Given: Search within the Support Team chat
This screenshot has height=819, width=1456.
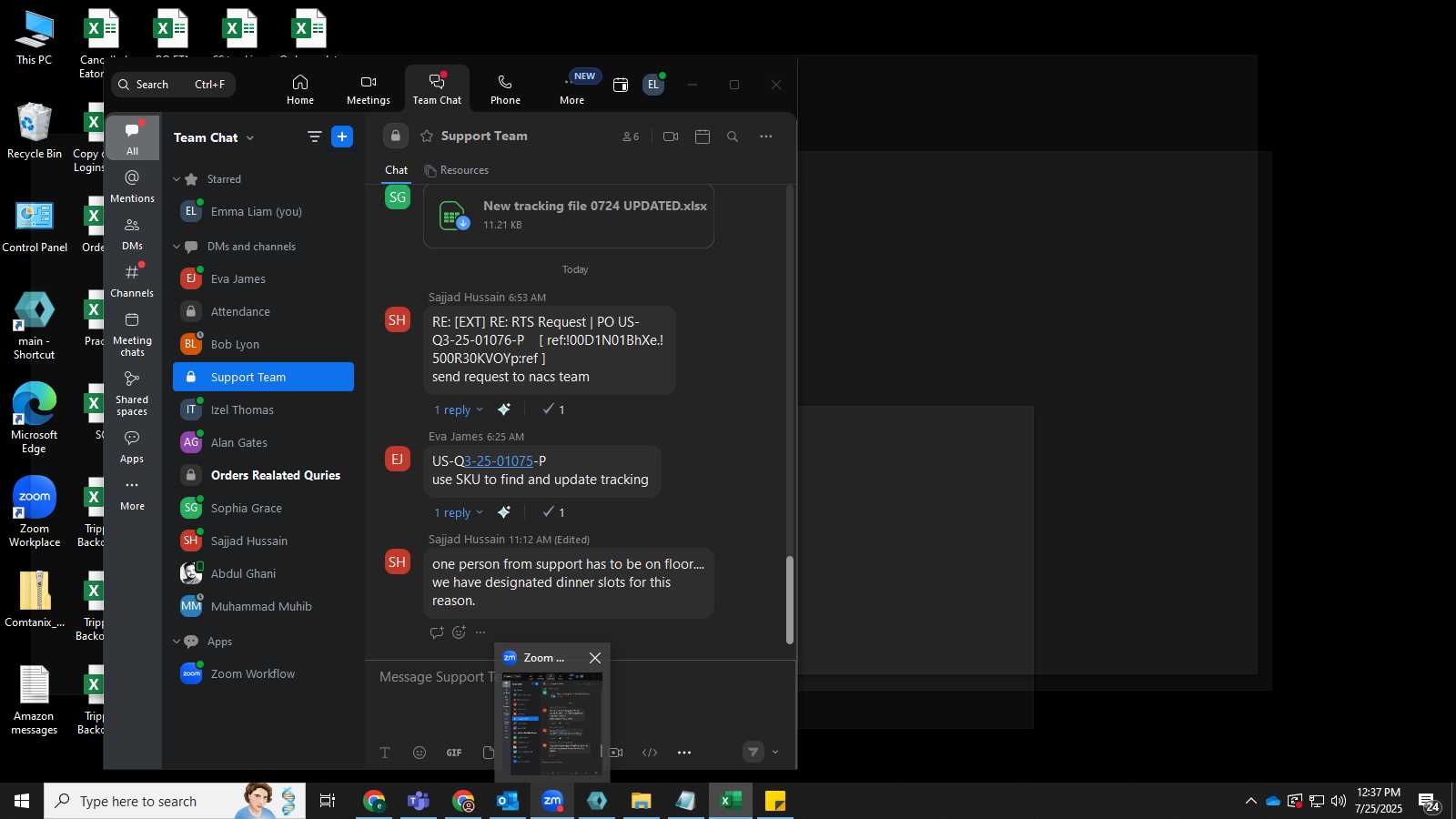Looking at the screenshot, I should 733,136.
